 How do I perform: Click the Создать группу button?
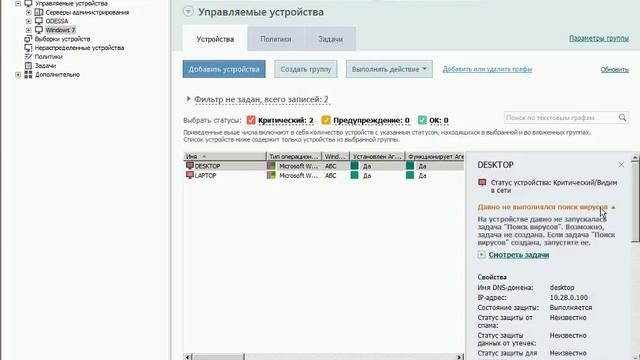306,69
